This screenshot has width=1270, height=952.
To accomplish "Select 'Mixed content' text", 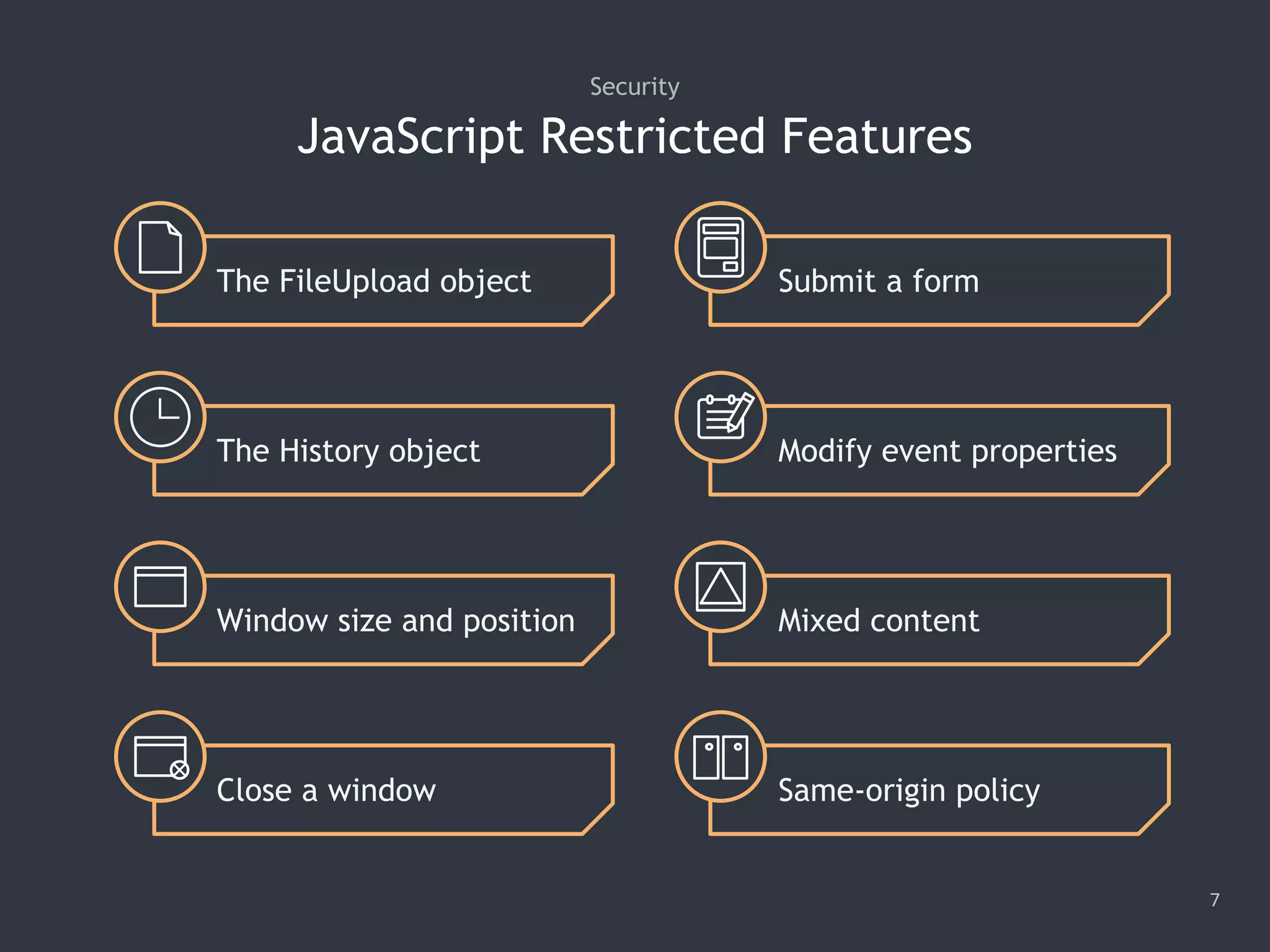I will point(879,621).
